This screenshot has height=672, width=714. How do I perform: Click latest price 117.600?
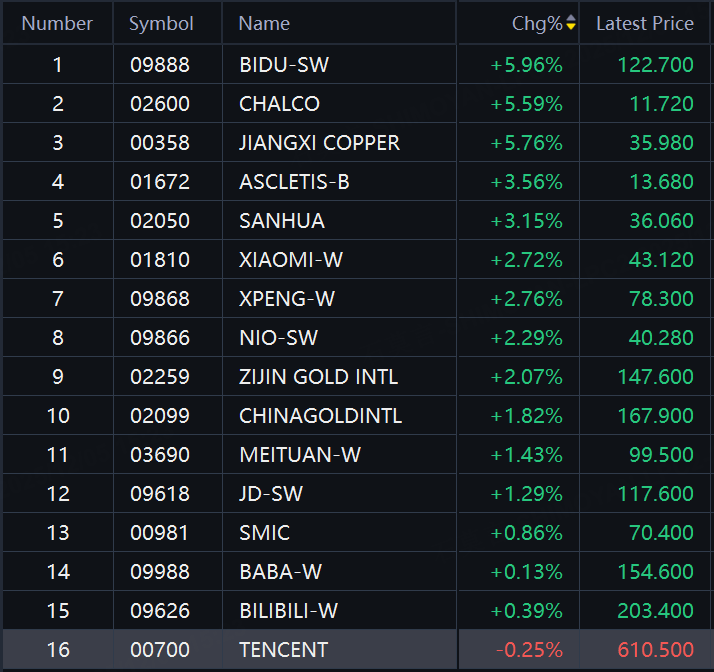click(x=656, y=494)
